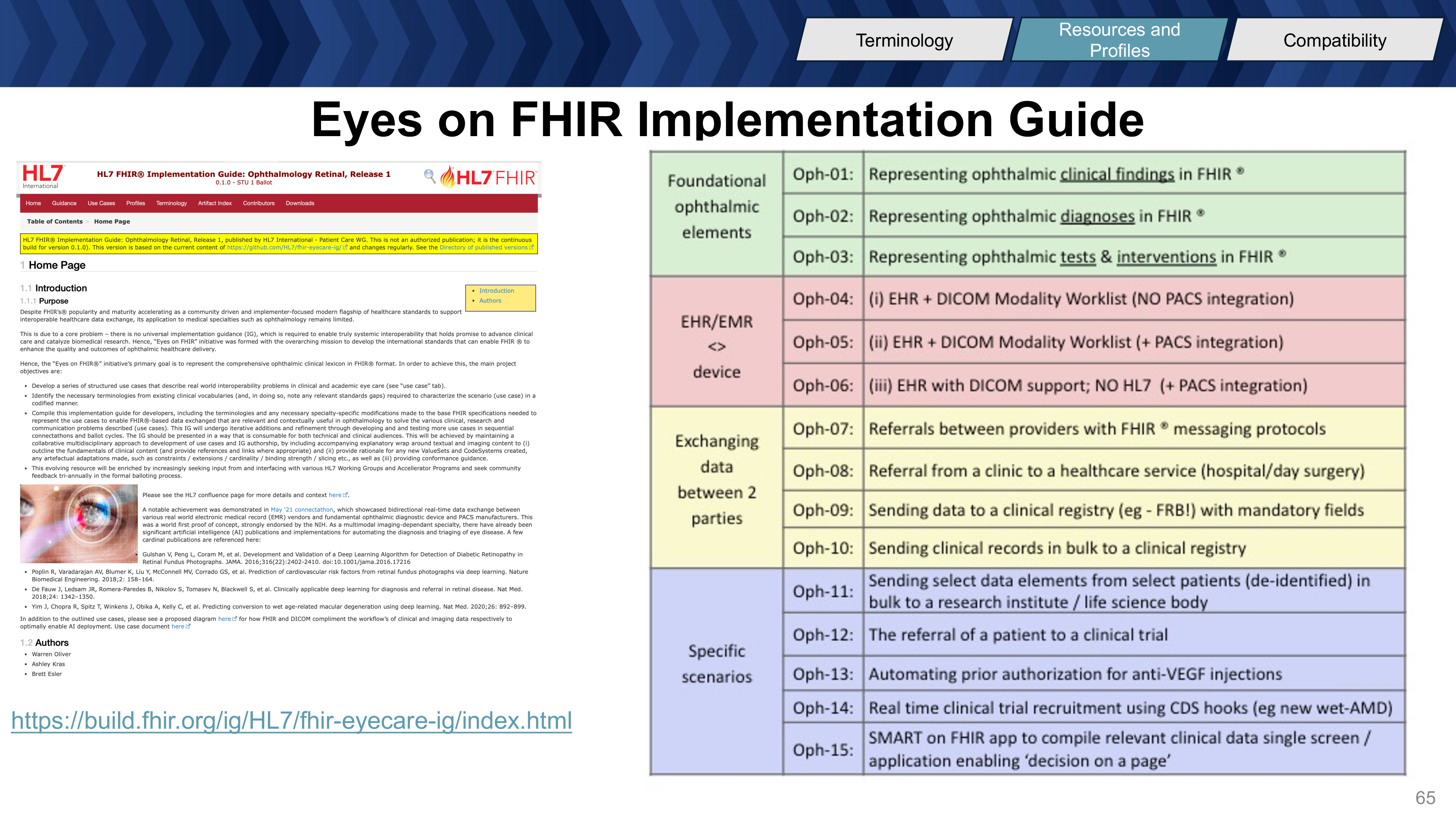Click the '0.1.0 - STU 1 Ballot' version text
The image size is (1456, 819).
pyautogui.click(x=244, y=183)
